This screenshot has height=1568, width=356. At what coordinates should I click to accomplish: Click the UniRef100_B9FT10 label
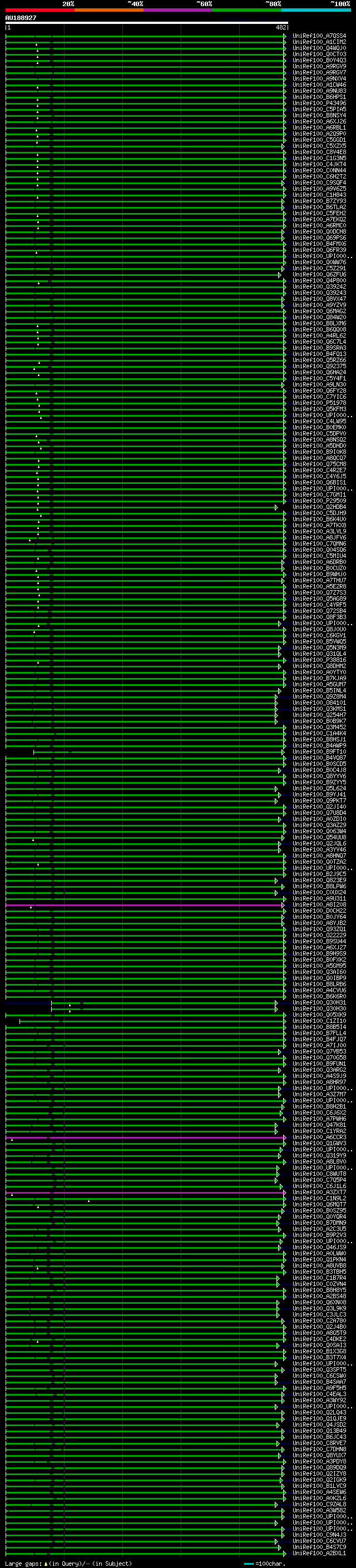click(319, 752)
